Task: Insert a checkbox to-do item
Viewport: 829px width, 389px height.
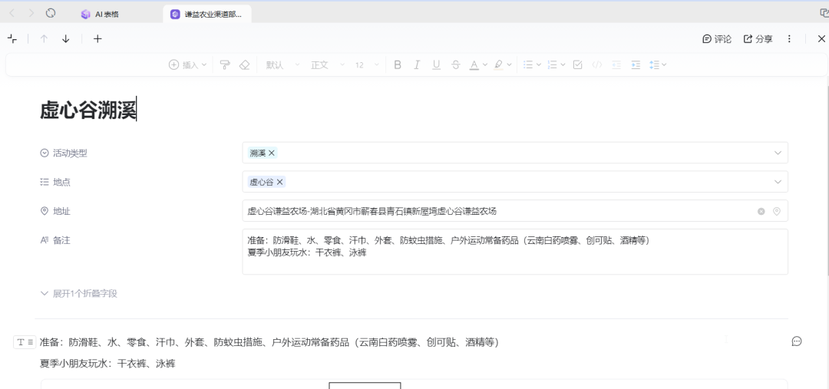Action: tap(577, 65)
